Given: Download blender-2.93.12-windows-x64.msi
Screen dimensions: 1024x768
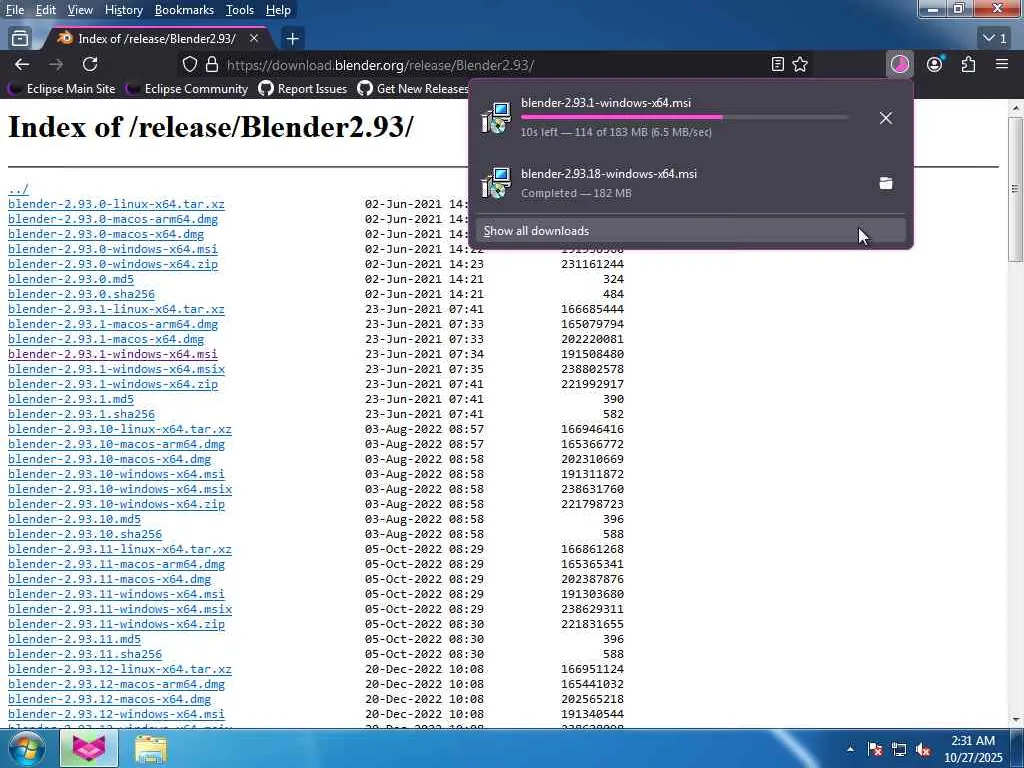Looking at the screenshot, I should [x=116, y=714].
